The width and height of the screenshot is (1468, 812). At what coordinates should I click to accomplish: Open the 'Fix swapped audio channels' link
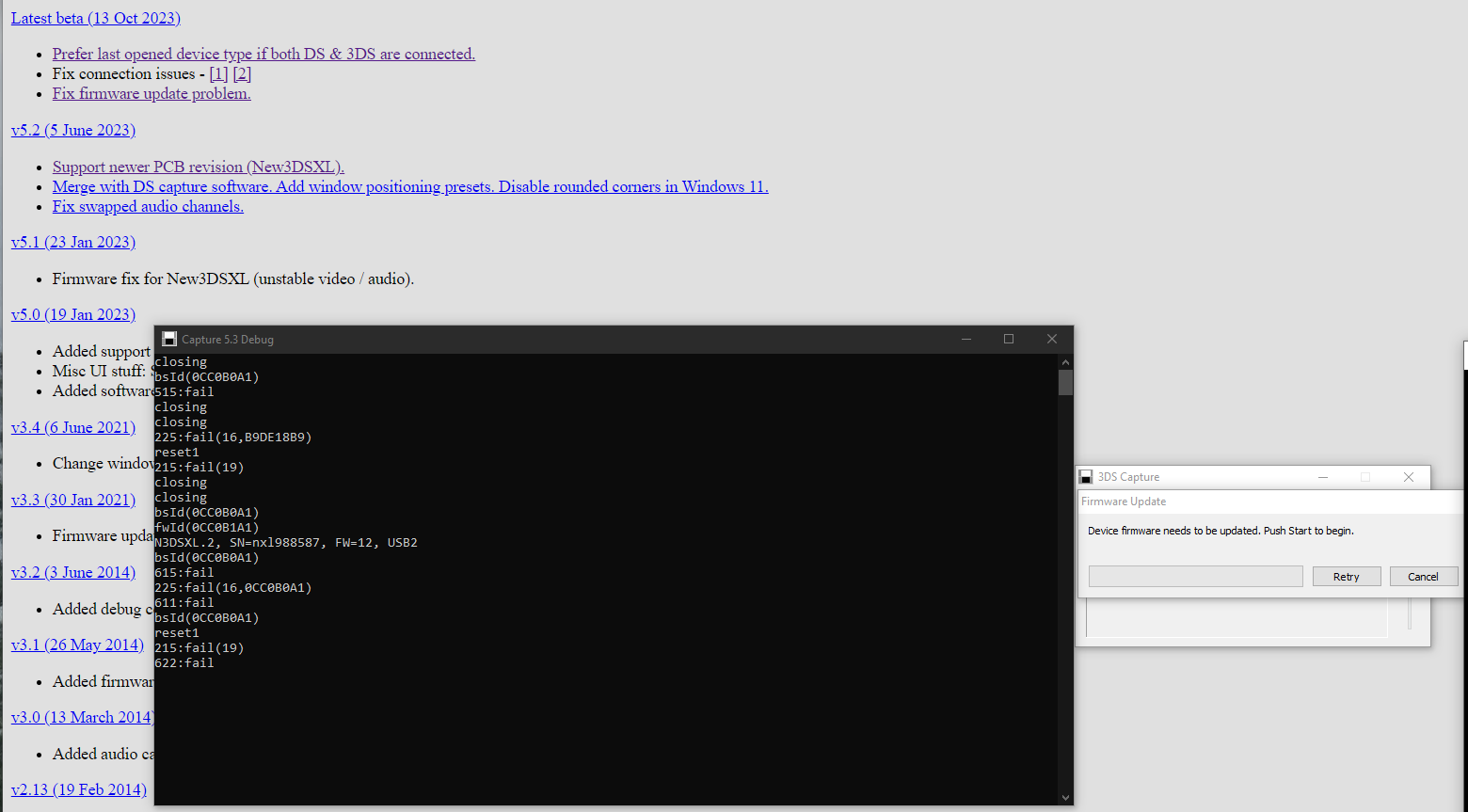[148, 206]
